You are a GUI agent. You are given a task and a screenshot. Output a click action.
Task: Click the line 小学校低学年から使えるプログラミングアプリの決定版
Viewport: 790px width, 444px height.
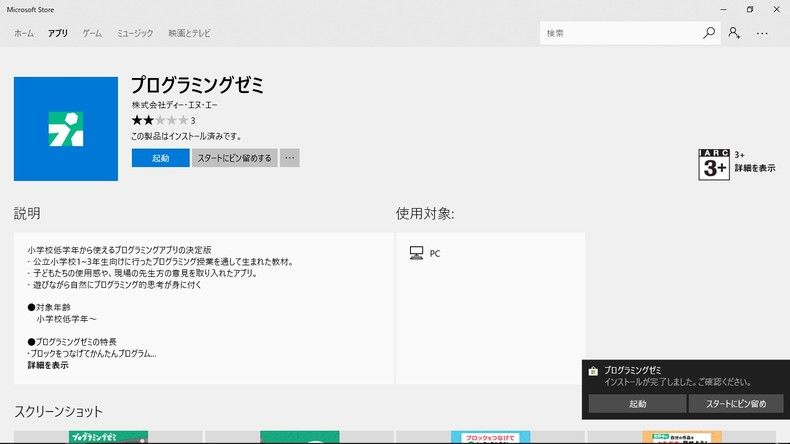119,250
